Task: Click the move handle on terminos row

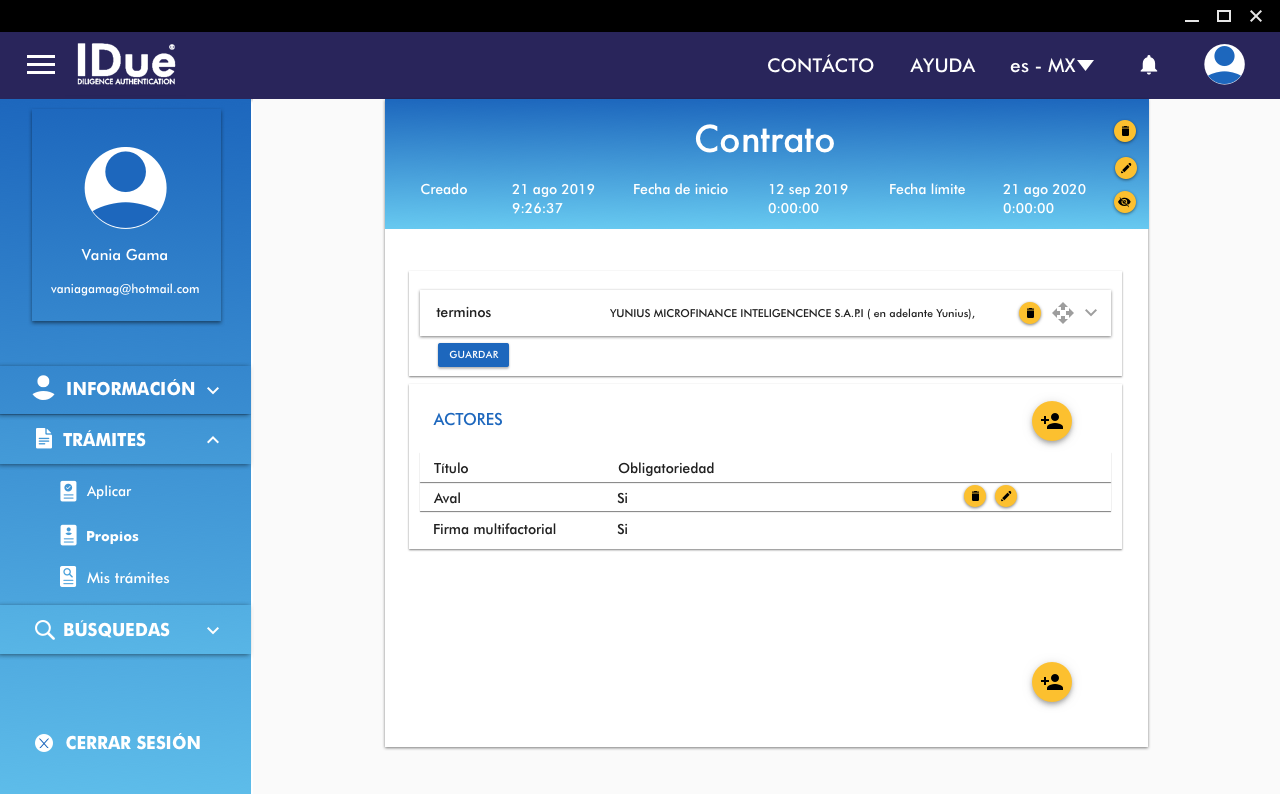Action: [1063, 313]
